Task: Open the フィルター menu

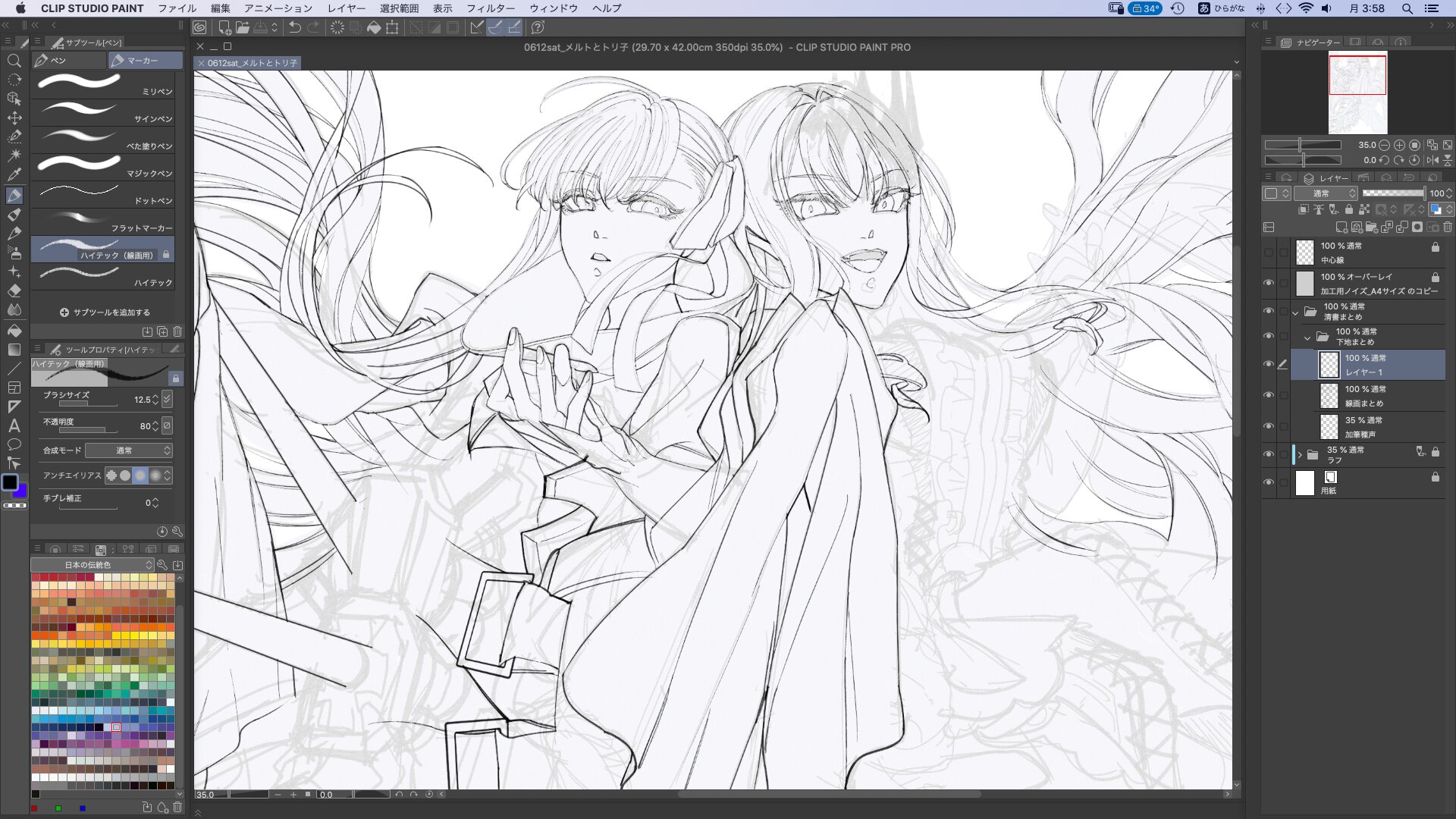Action: point(490,8)
